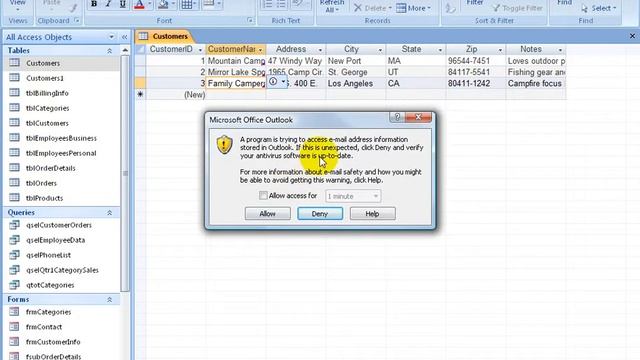Click the zip cell 84117-5541
The width and height of the screenshot is (640, 360).
click(476, 72)
